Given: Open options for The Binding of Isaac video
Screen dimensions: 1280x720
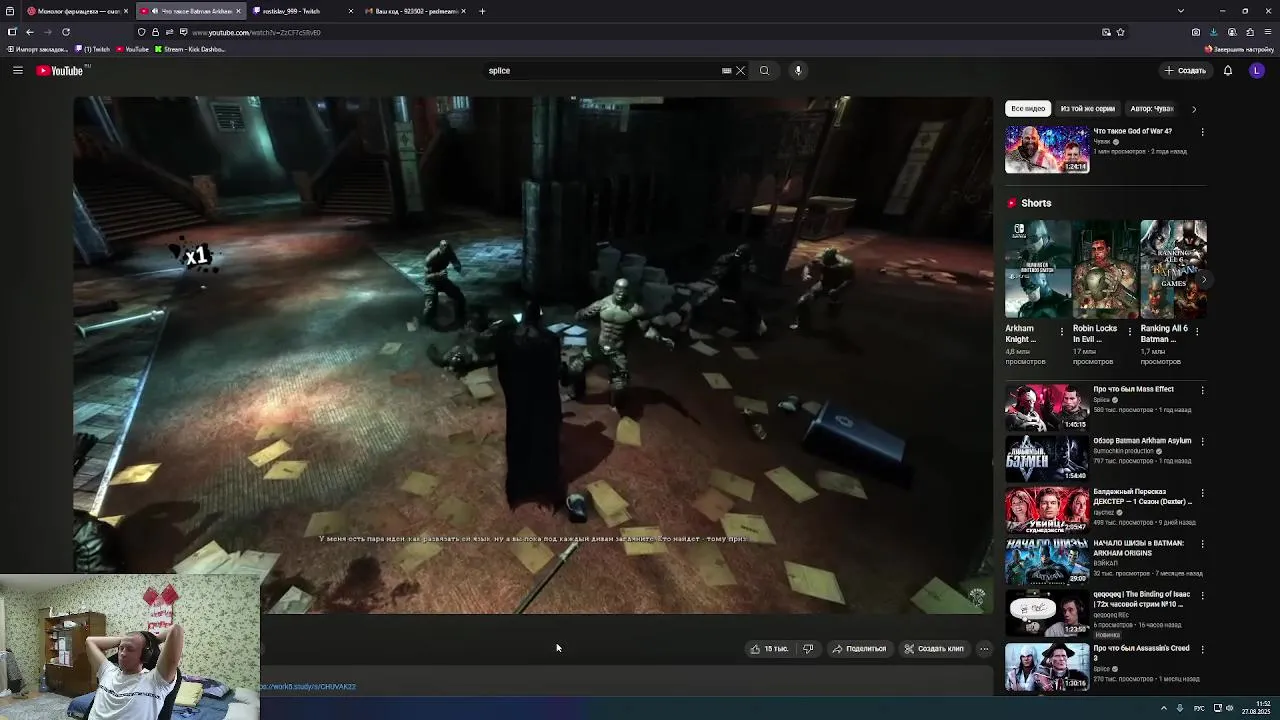Looking at the screenshot, I should [1202, 596].
